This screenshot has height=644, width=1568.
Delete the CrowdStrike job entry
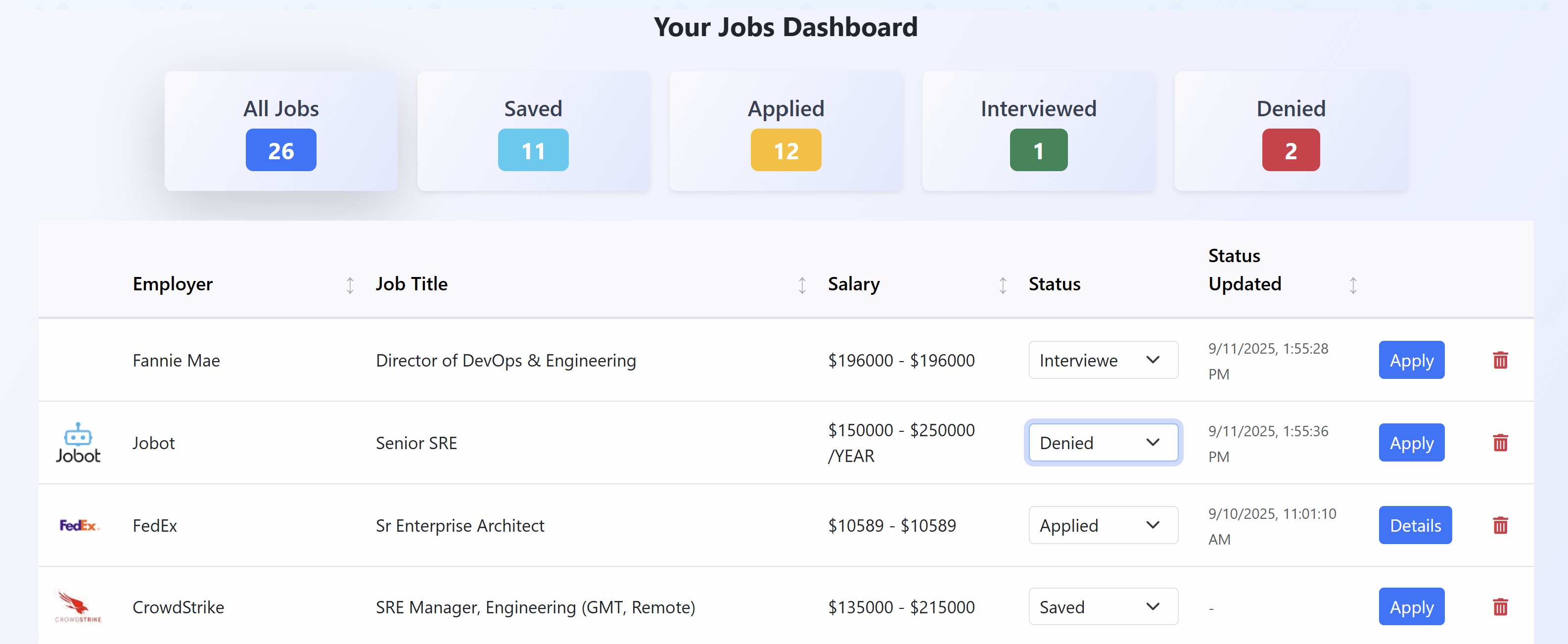pyautogui.click(x=1500, y=607)
